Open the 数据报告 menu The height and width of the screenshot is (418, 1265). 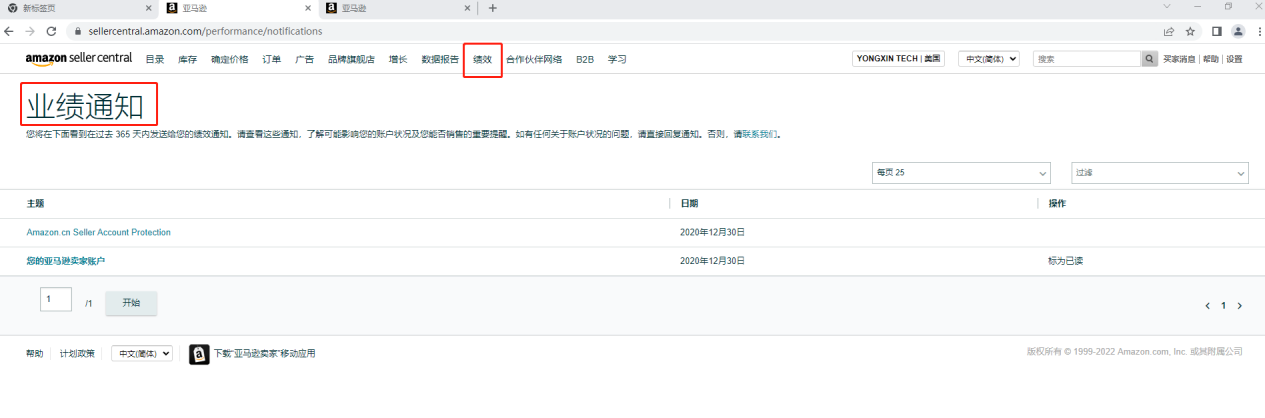pos(440,59)
